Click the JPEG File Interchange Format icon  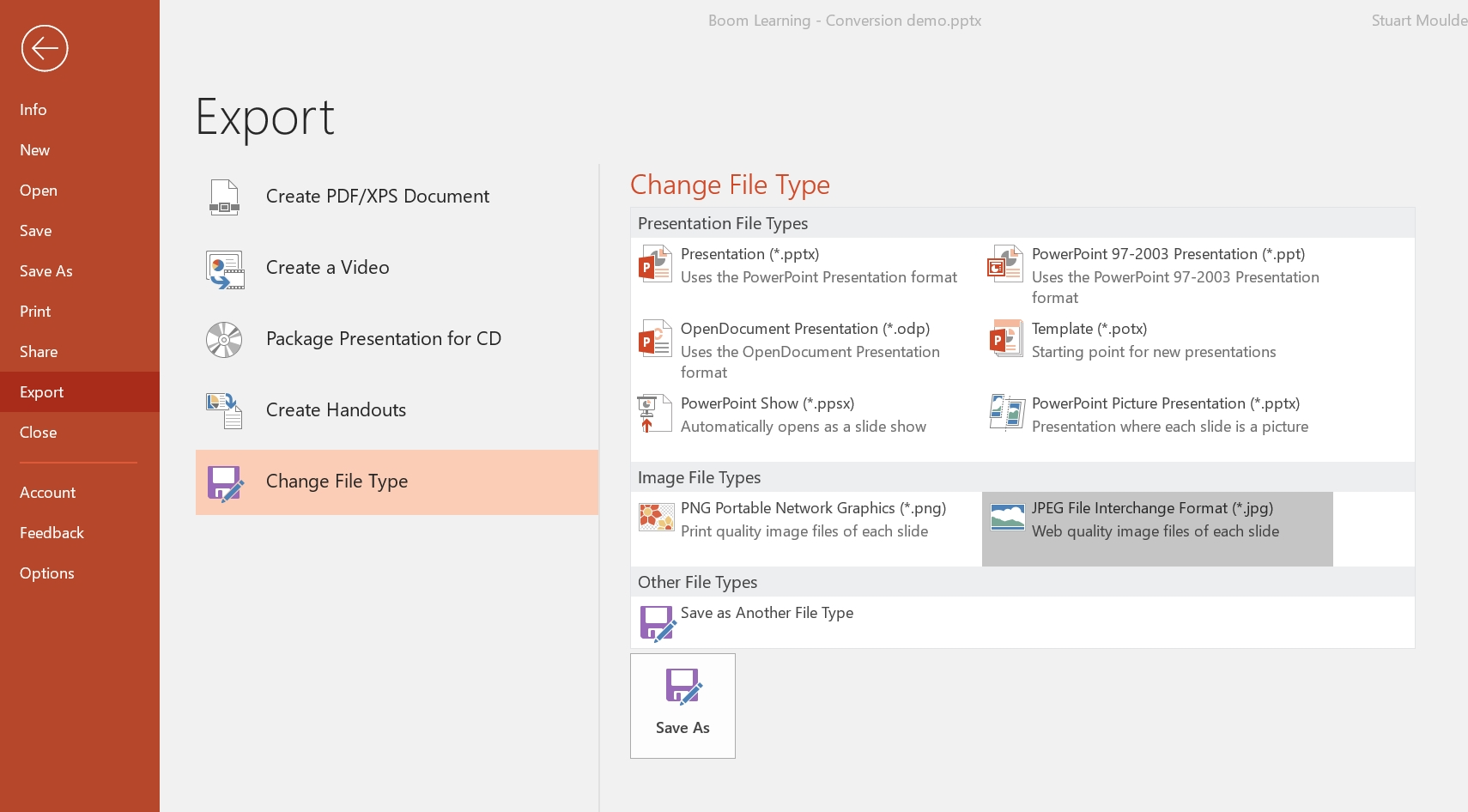pos(1008,518)
